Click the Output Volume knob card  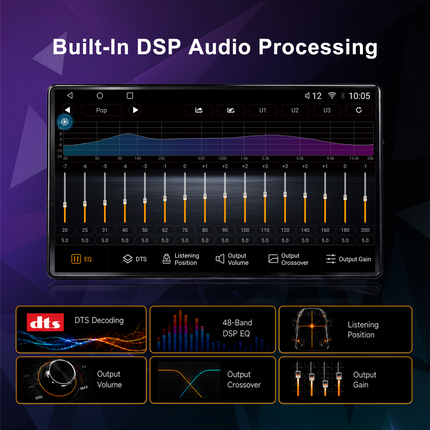(81, 380)
